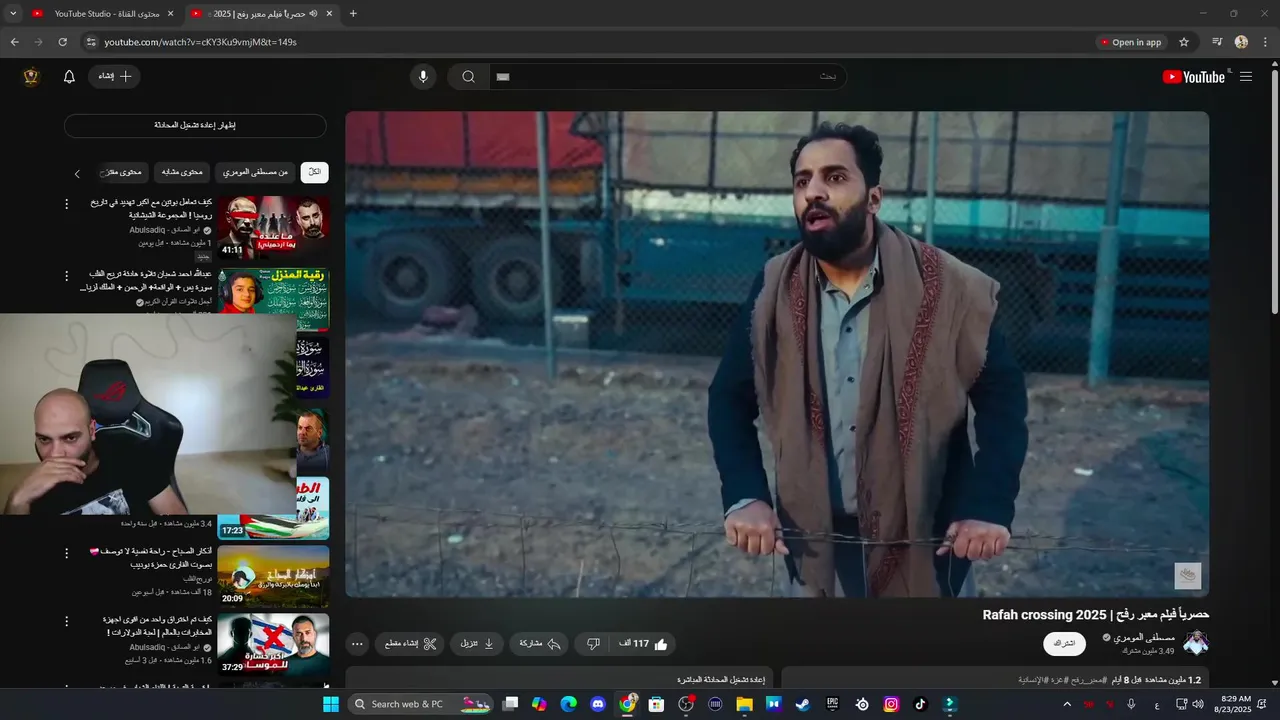
Task: Click the اشتراك subscribe button
Action: (1064, 643)
